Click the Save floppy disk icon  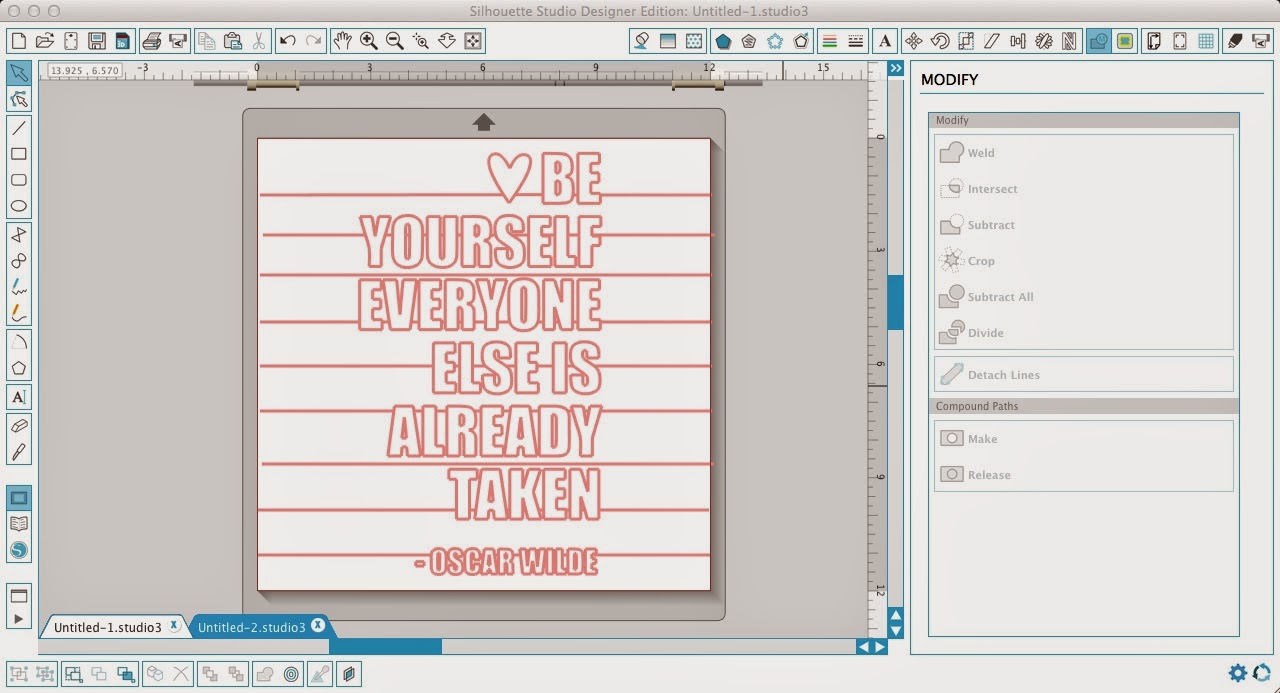click(96, 41)
